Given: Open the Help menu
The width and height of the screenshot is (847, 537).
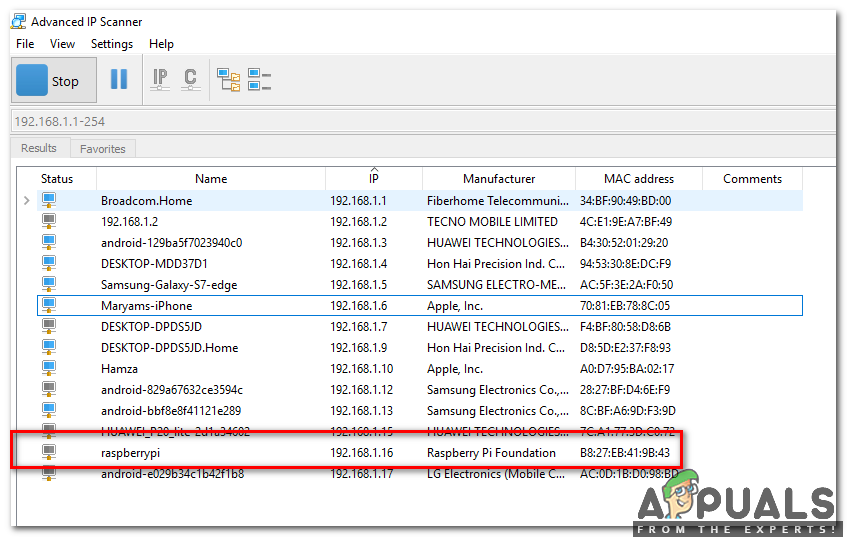Looking at the screenshot, I should pyautogui.click(x=161, y=44).
